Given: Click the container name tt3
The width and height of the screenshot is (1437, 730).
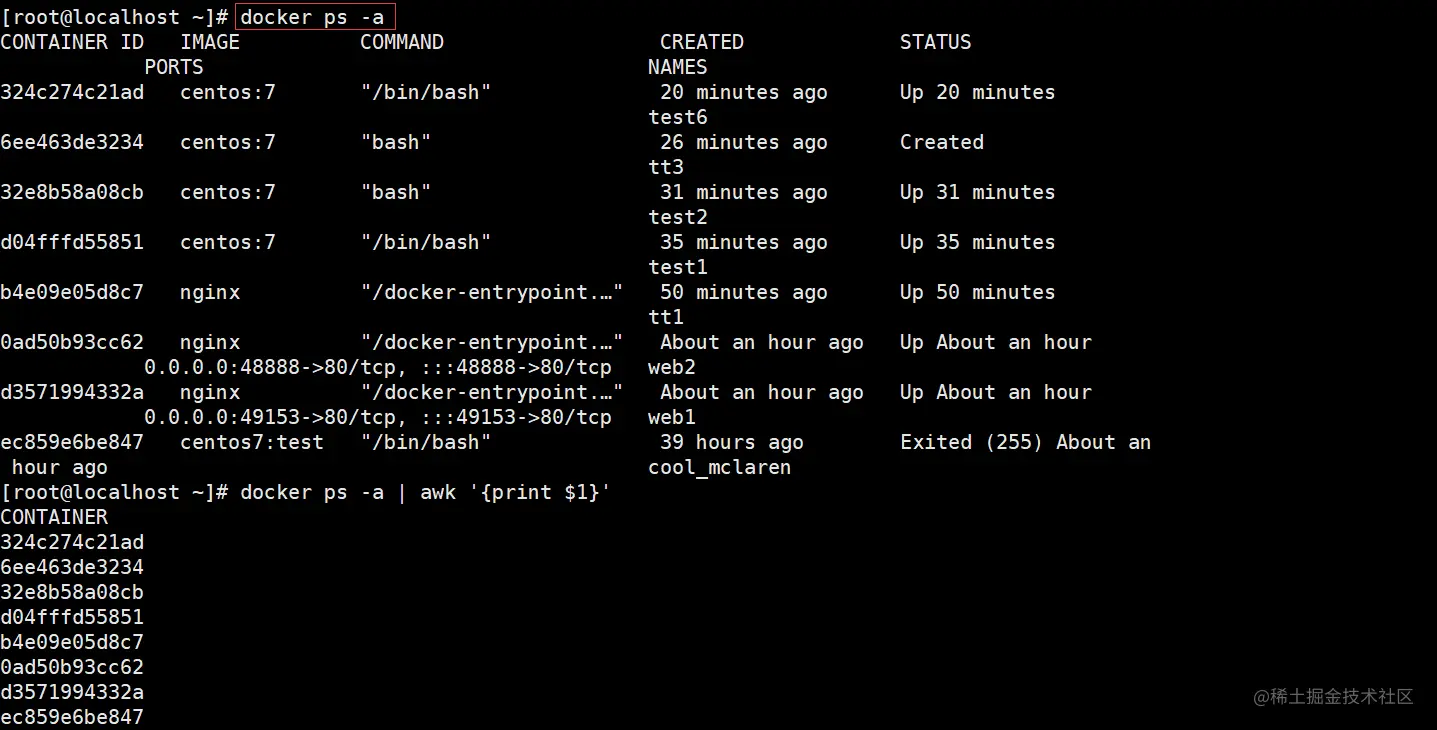Looking at the screenshot, I should pyautogui.click(x=666, y=167).
